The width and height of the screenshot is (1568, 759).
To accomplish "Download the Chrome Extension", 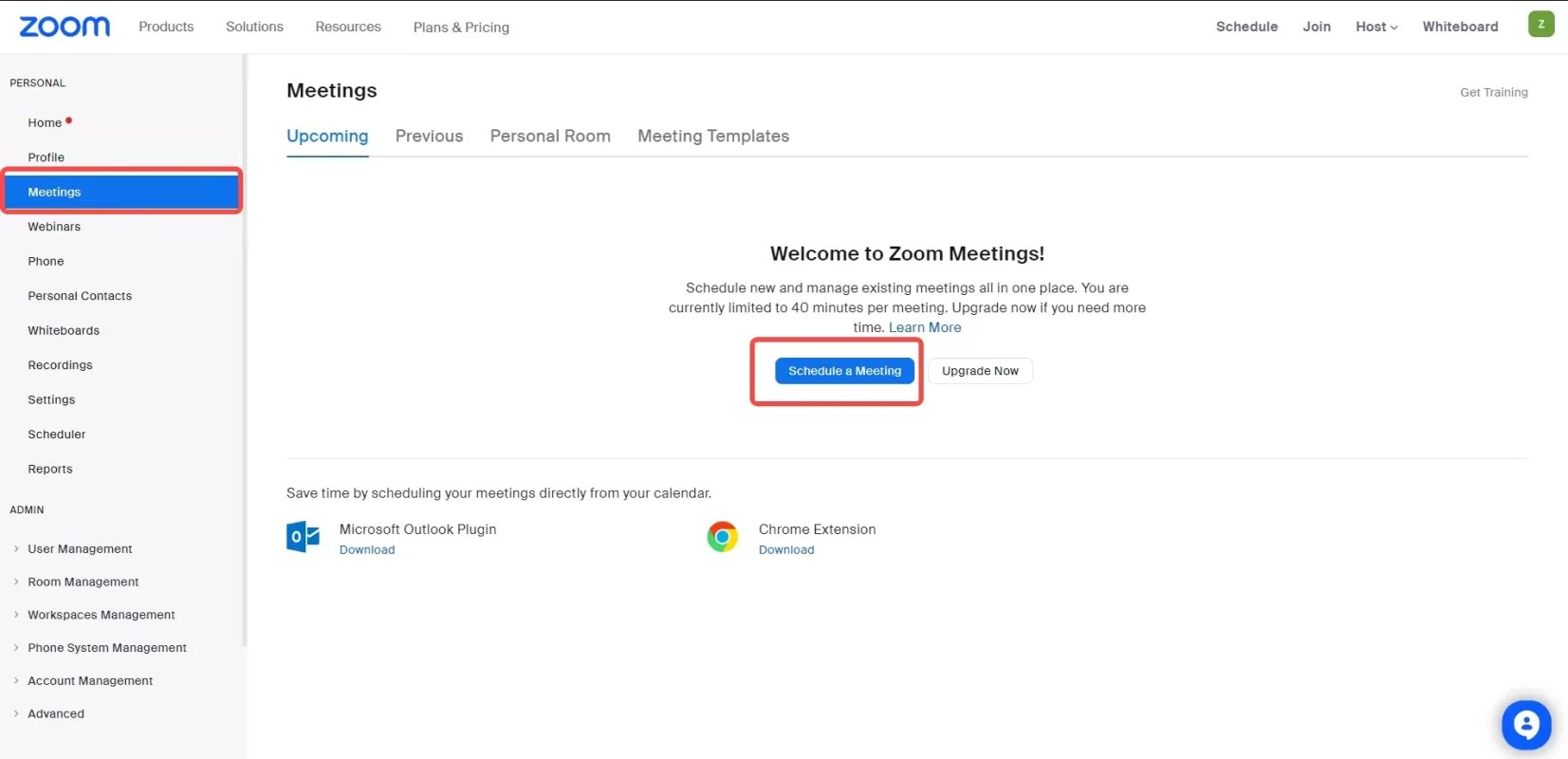I will [786, 550].
